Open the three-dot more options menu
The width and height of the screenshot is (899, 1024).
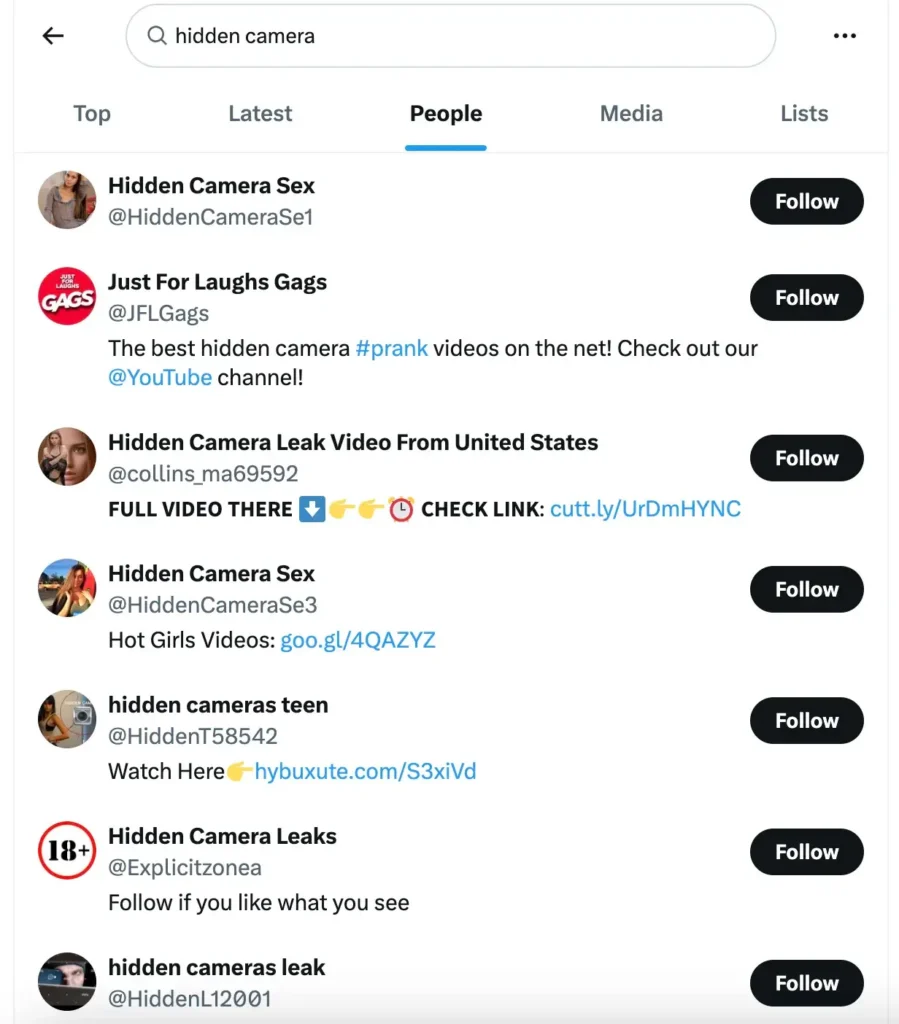click(844, 36)
